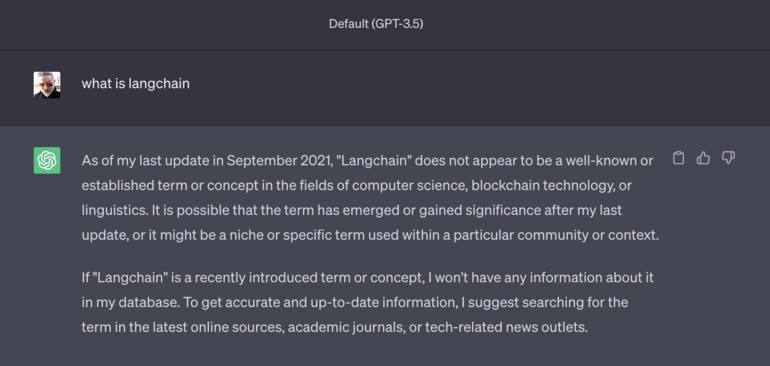Click the user message 'what is langchain'
Screen dimensions: 770x366
pyautogui.click(x=136, y=84)
